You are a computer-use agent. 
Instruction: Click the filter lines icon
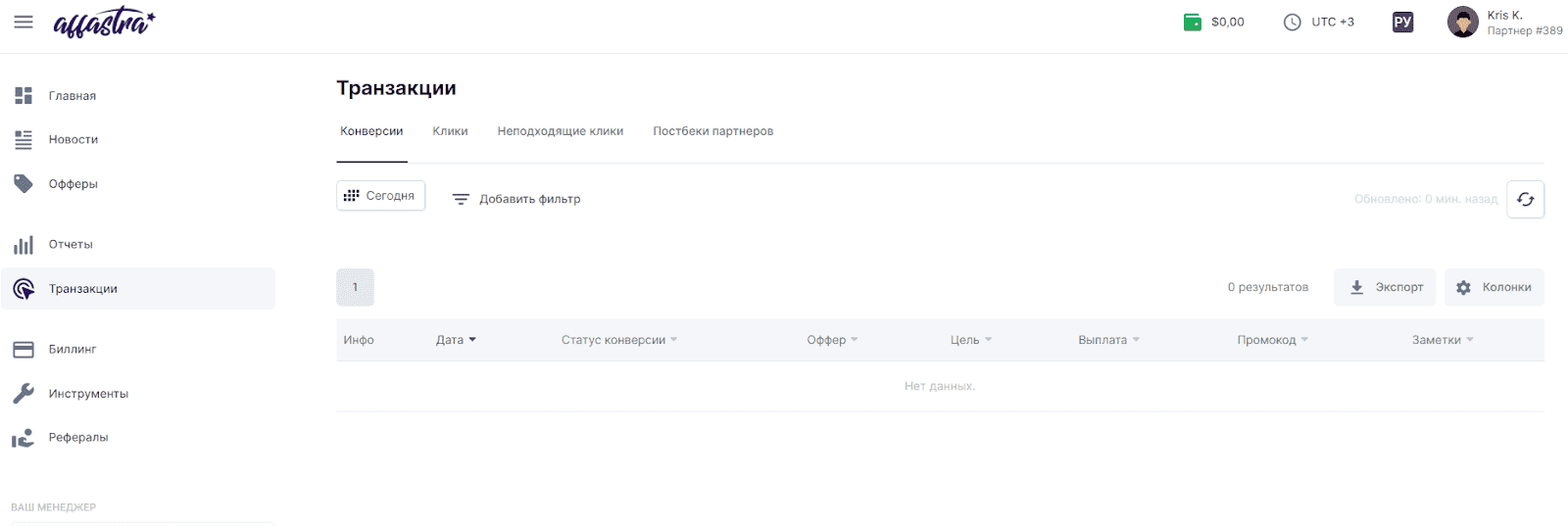(461, 199)
